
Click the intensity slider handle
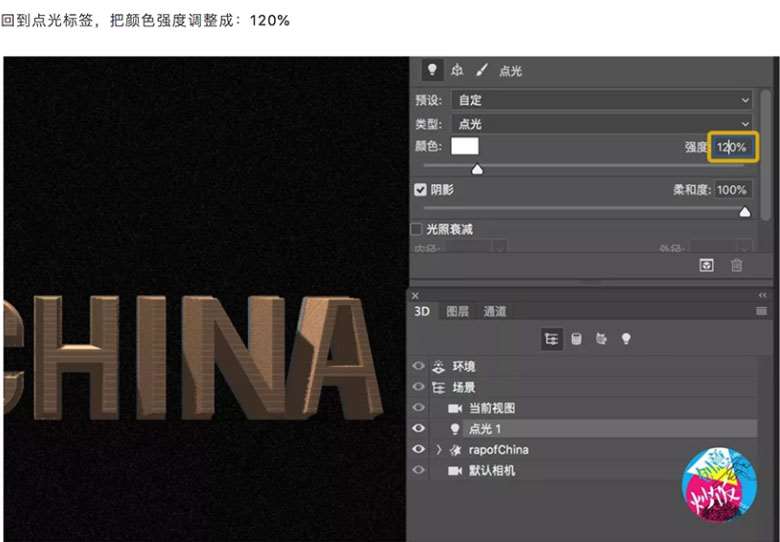click(x=477, y=170)
